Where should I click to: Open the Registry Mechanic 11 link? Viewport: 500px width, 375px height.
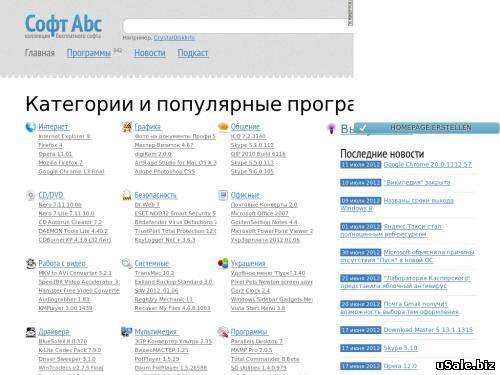(164, 299)
